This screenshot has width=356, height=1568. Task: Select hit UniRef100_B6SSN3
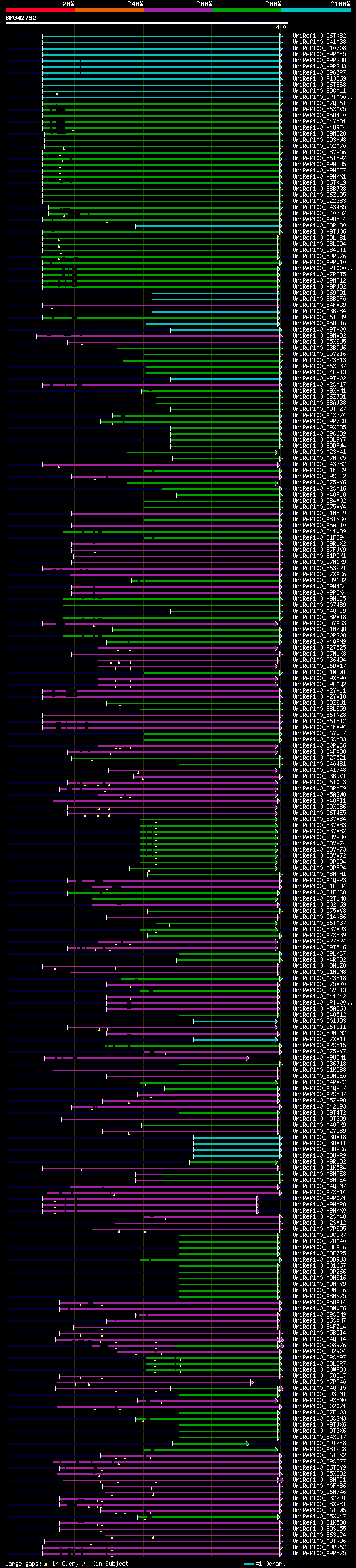coord(319,1419)
